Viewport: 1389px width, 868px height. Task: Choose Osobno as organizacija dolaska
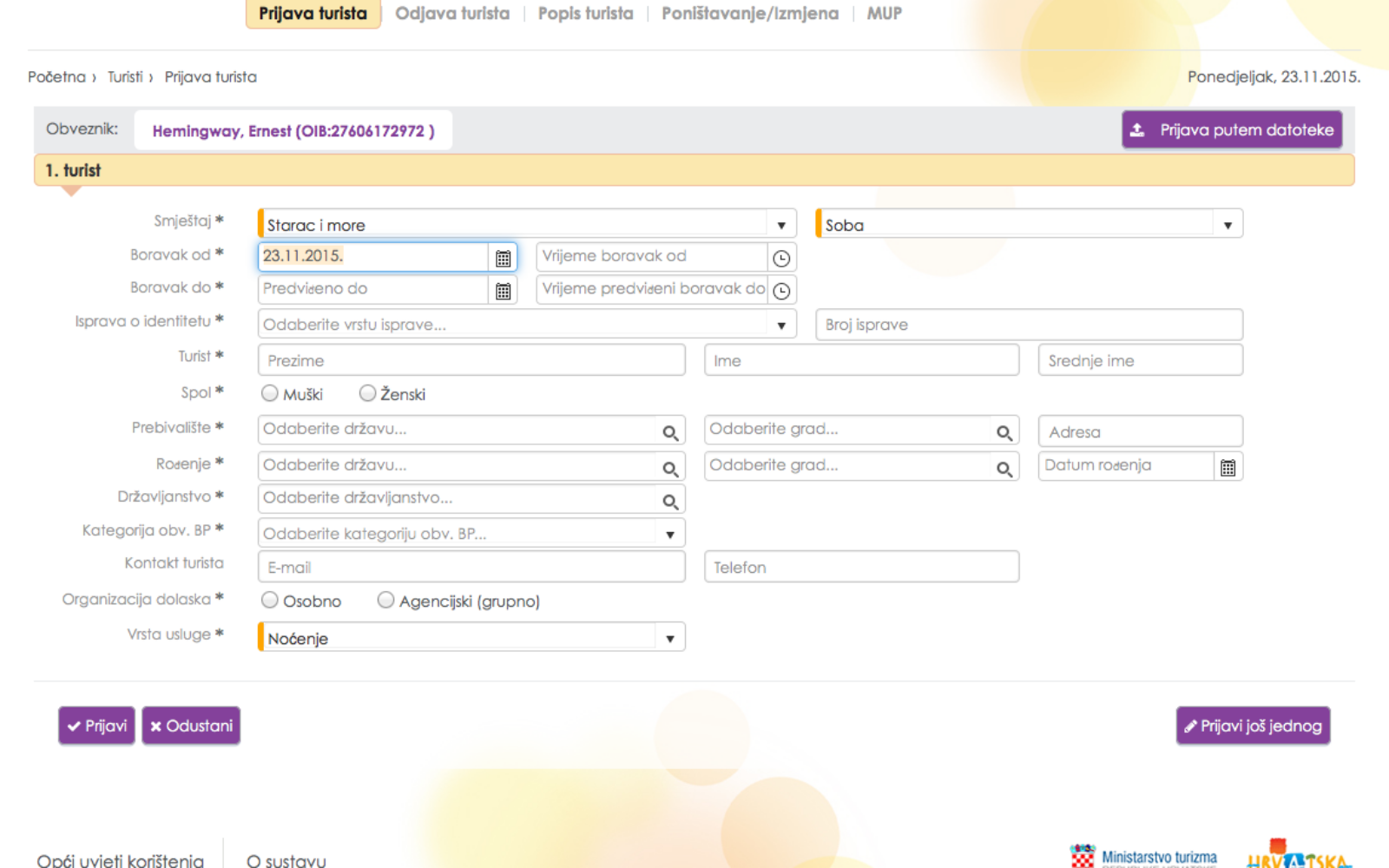click(270, 601)
